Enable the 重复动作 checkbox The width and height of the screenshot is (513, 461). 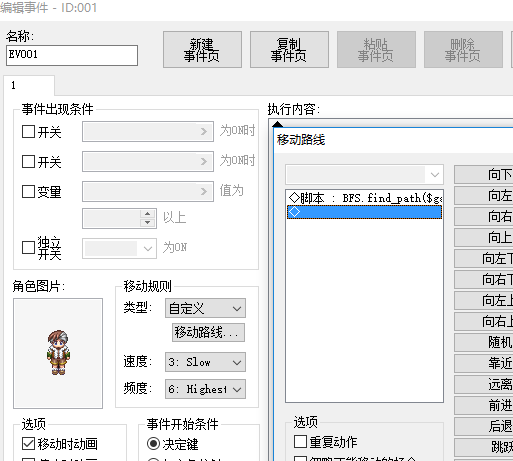[300, 442]
